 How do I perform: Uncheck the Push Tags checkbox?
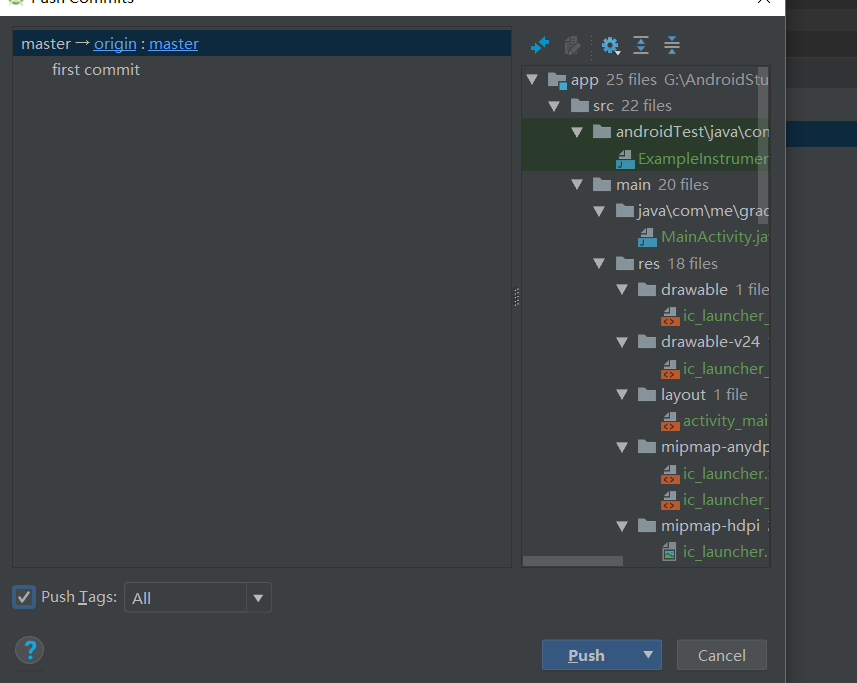pos(23,597)
